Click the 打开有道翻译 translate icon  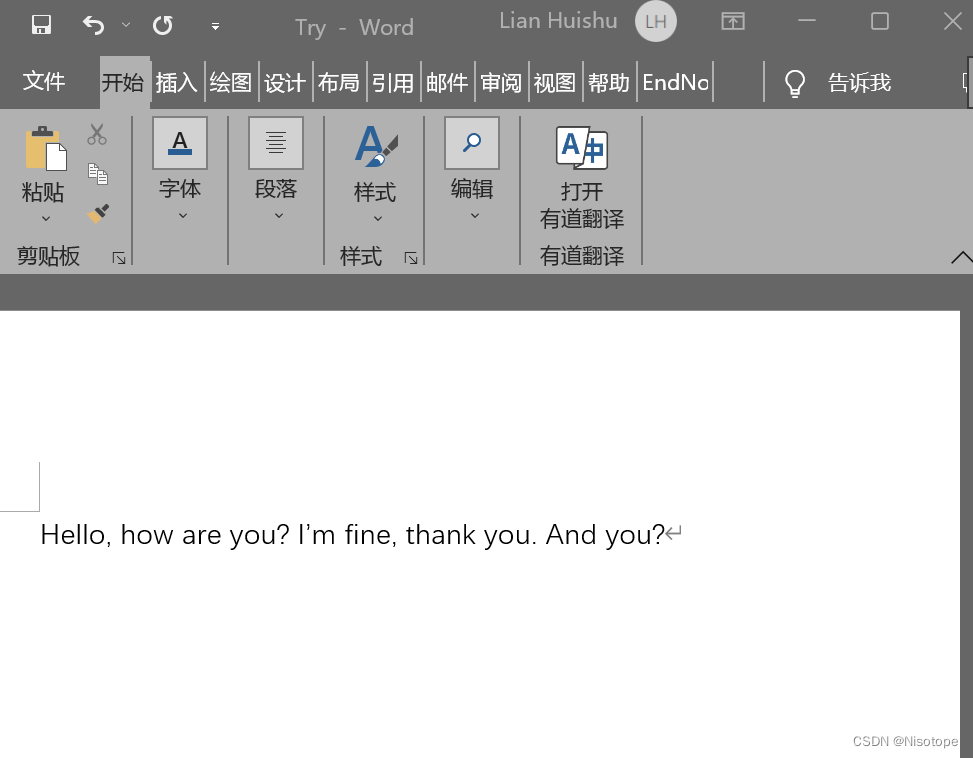(x=581, y=148)
